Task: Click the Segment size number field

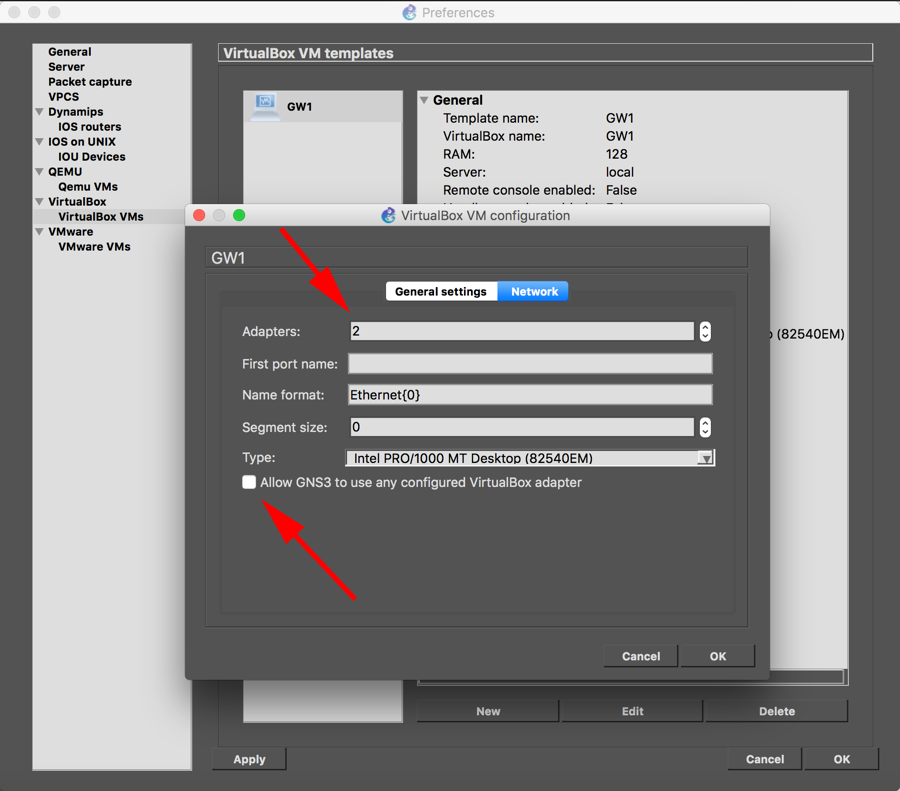Action: (522, 427)
